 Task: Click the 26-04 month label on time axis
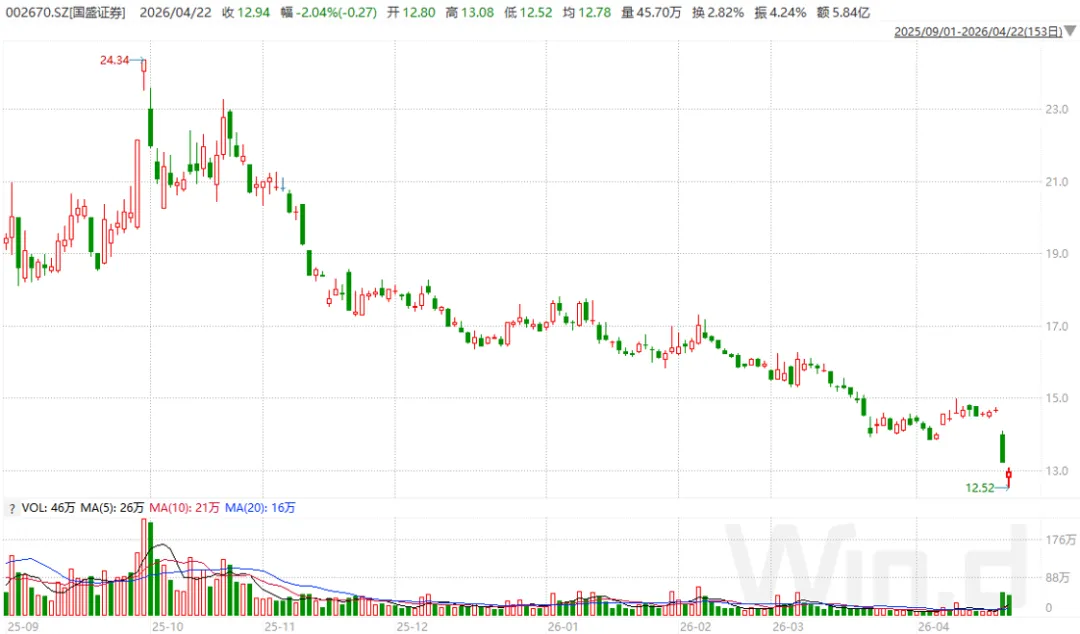point(933,626)
